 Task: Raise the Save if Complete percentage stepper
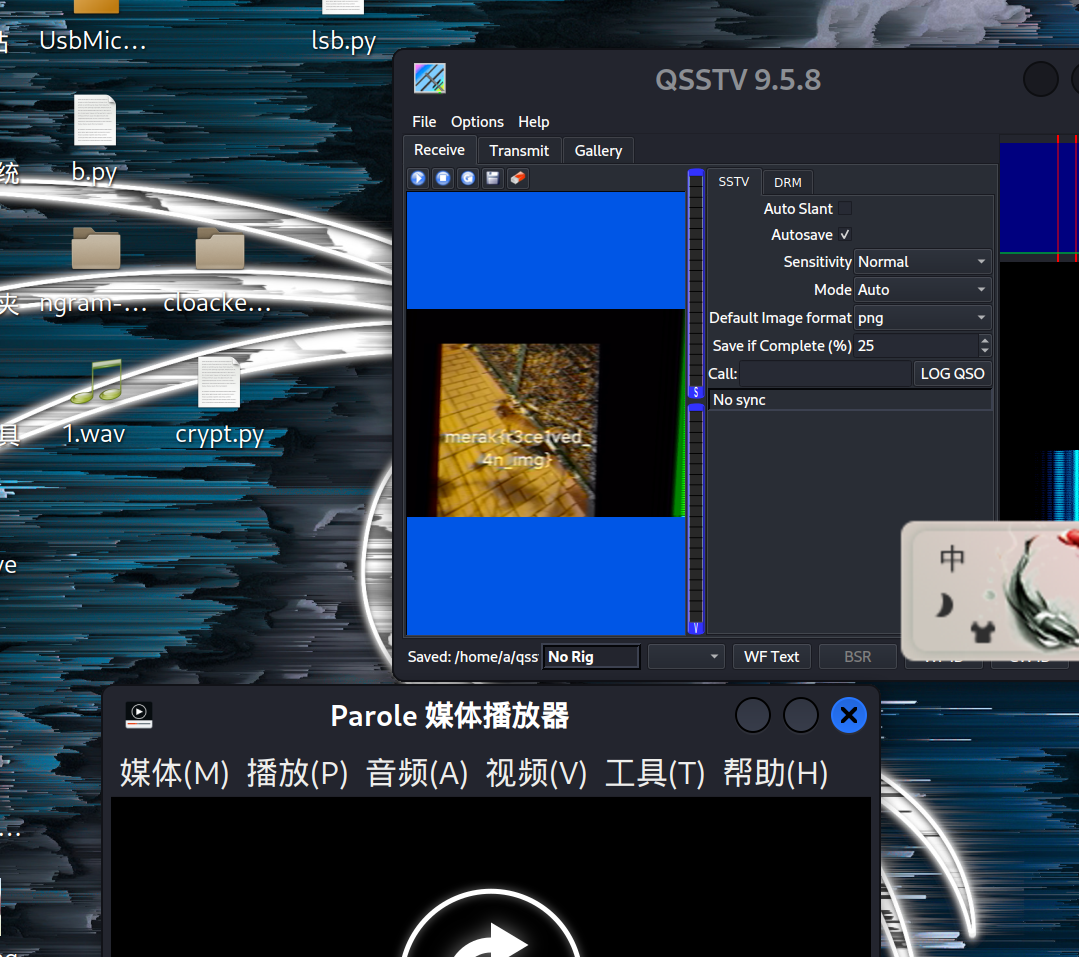(984, 340)
